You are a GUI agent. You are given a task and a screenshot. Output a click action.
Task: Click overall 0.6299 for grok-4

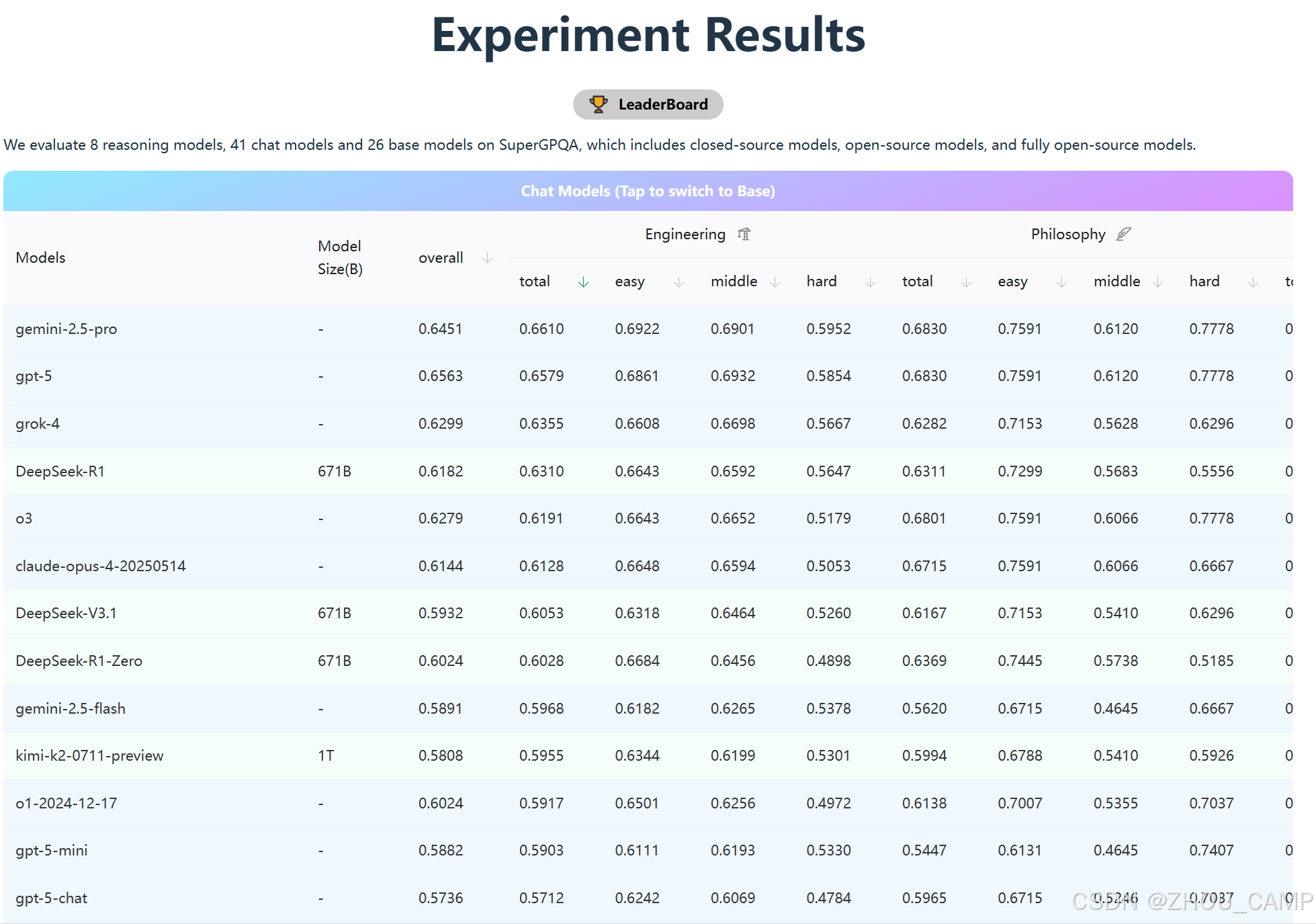[x=441, y=423]
